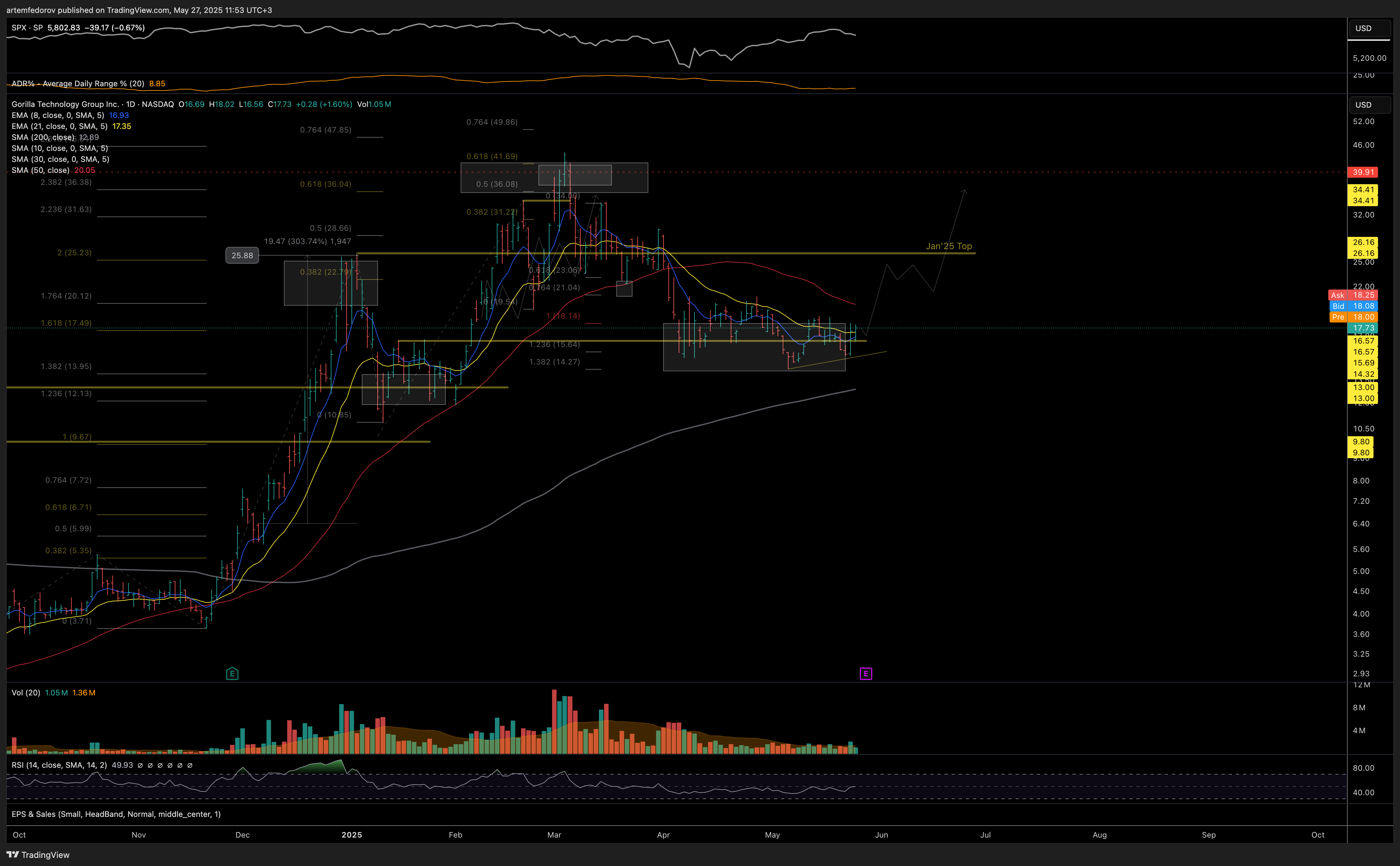Select the 2.382 (36.38) Fibonacci extension label
Viewport: 1400px width, 866px height.
pyautogui.click(x=66, y=182)
